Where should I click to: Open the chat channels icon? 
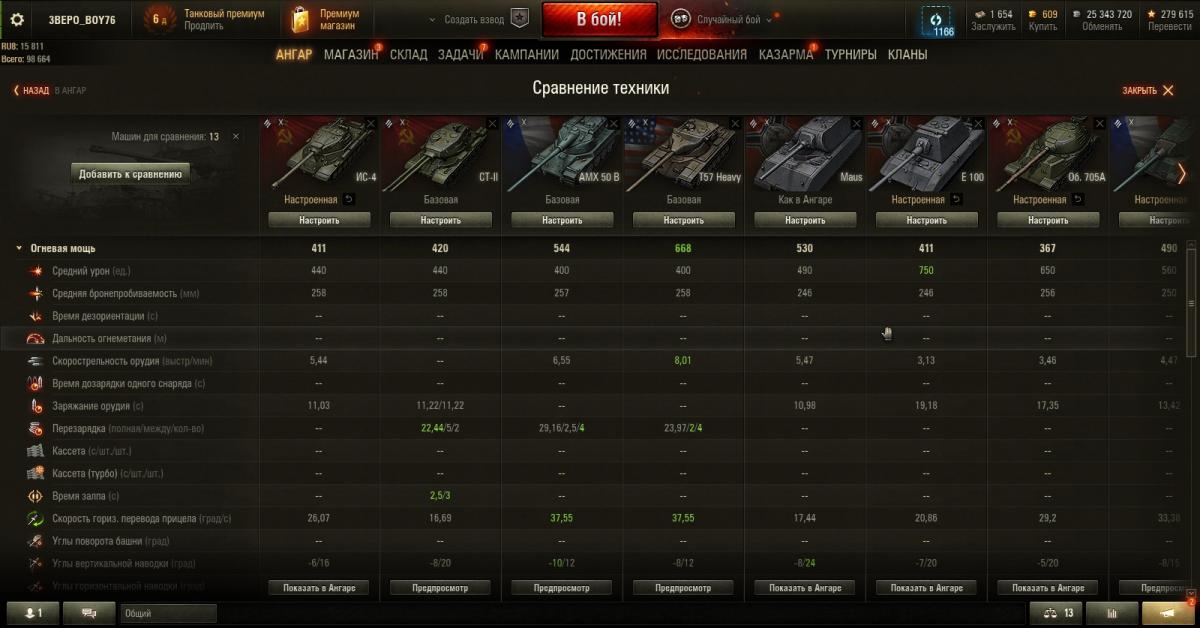pos(90,613)
